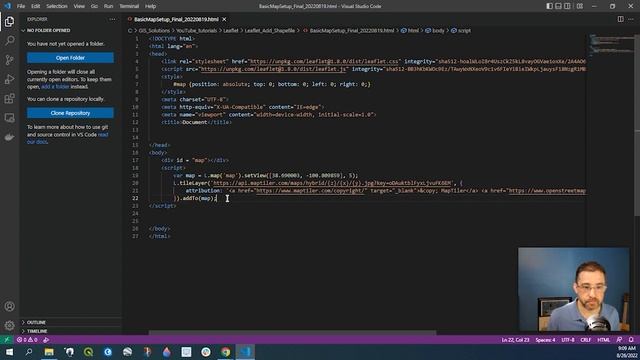Click 'Leaflet_Add_Shapefile' breadcrumb folder
The image size is (640, 360).
269,30
